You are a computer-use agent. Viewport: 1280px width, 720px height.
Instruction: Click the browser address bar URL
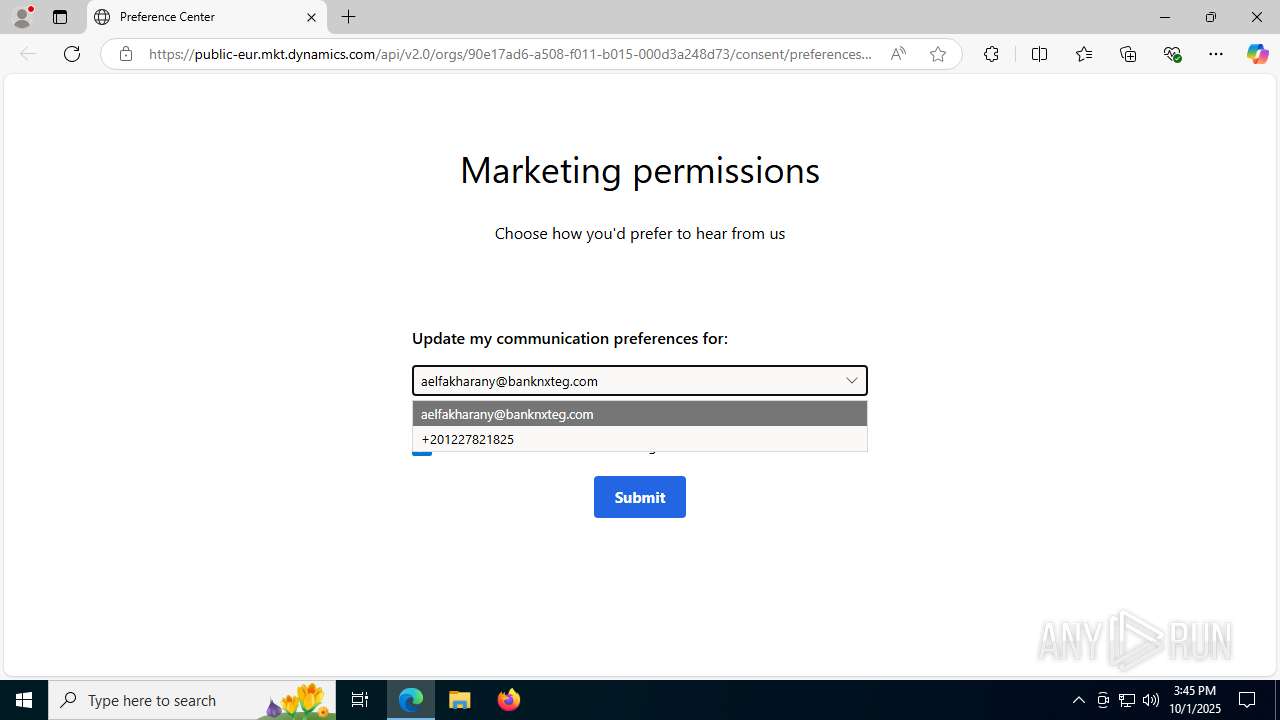click(x=510, y=54)
